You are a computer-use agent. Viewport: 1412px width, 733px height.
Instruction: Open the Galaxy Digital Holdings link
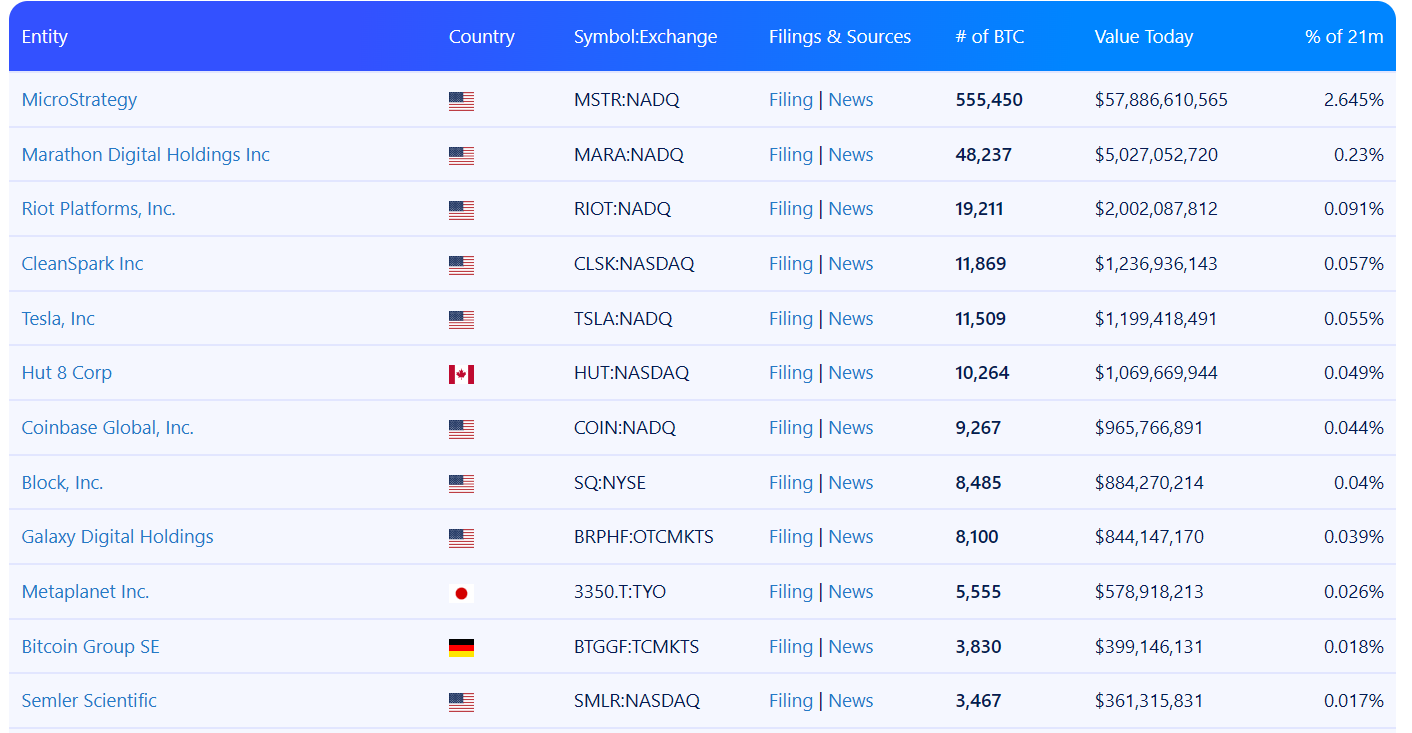[118, 537]
